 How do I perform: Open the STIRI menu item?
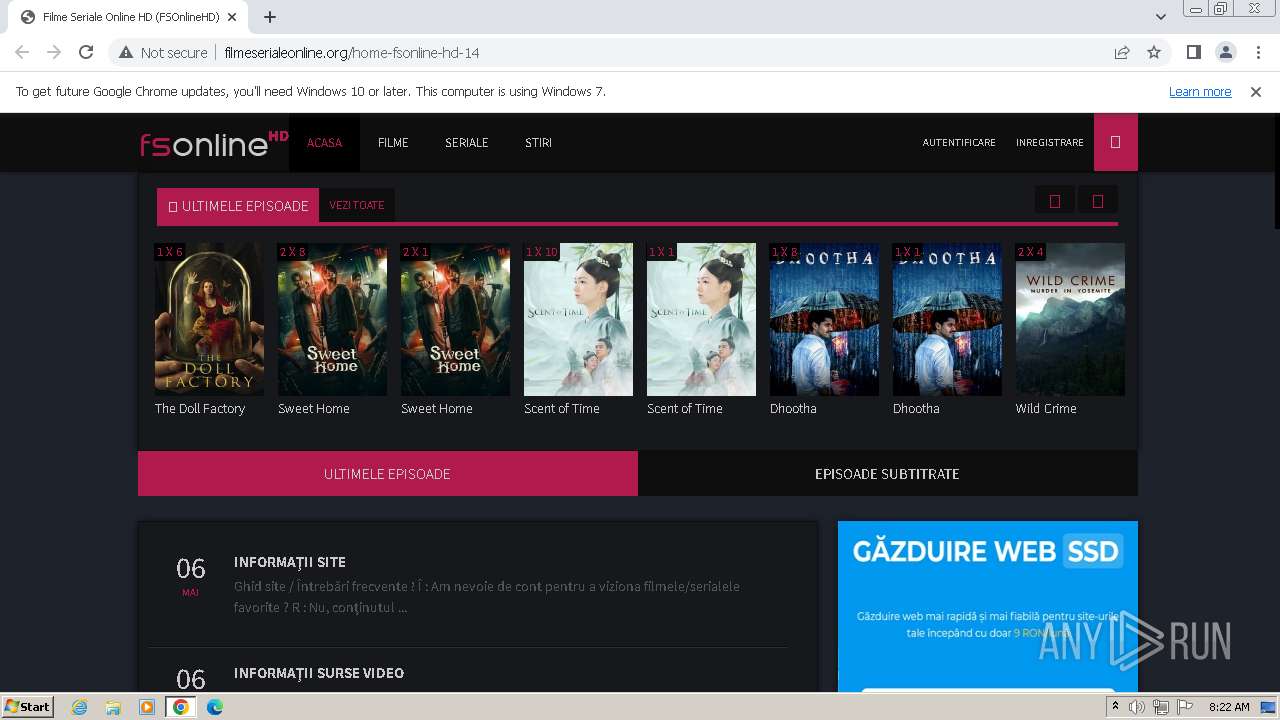538,142
